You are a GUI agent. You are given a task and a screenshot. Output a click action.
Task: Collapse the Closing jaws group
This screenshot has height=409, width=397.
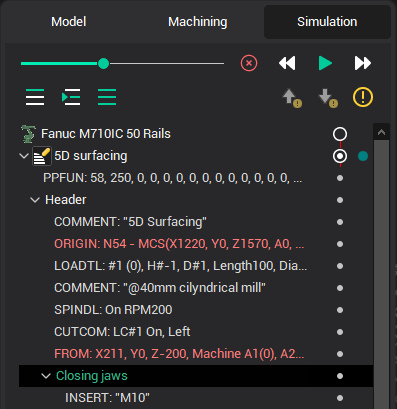pyautogui.click(x=46, y=376)
